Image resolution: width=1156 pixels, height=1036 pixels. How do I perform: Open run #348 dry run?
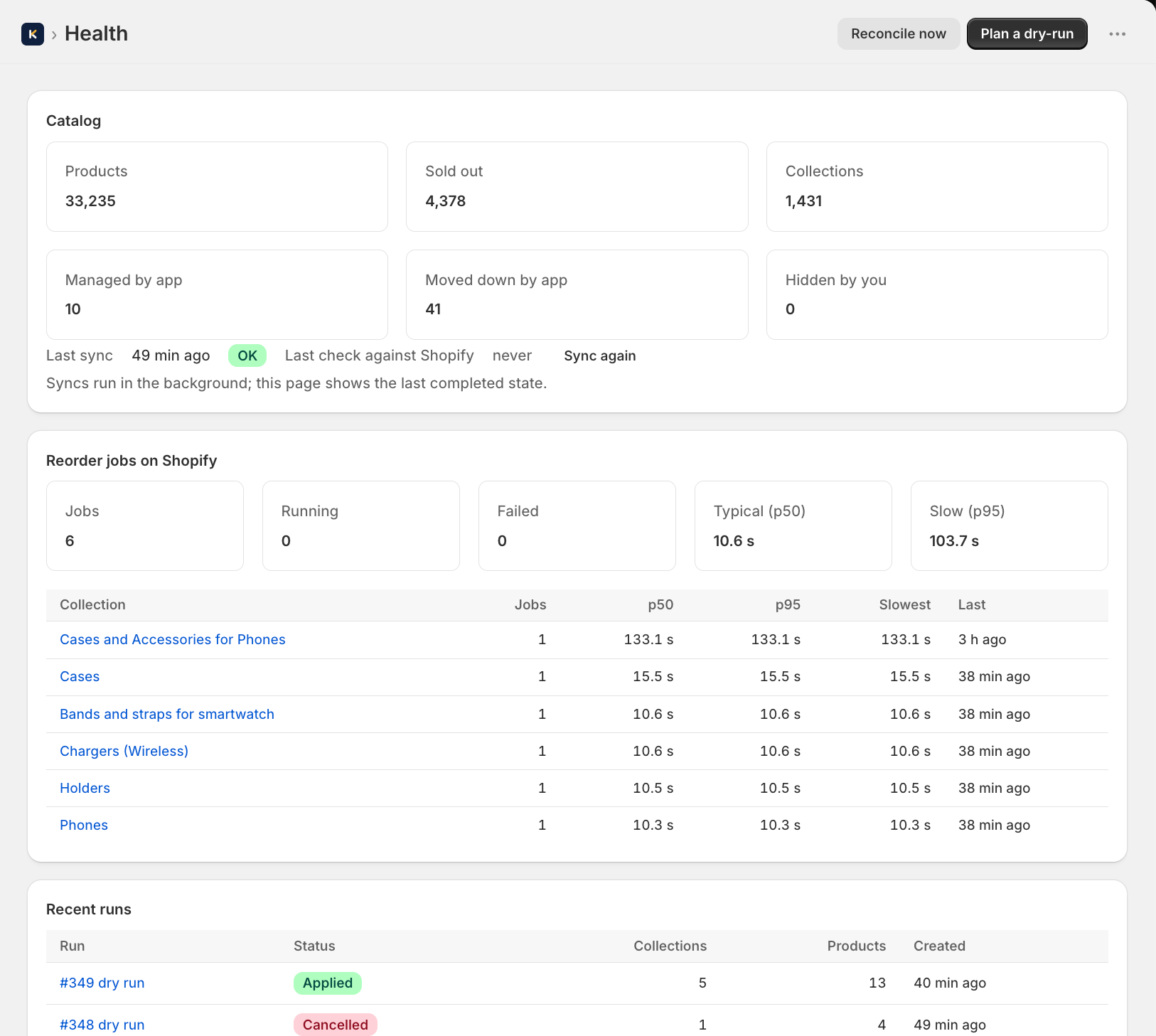tap(102, 1025)
